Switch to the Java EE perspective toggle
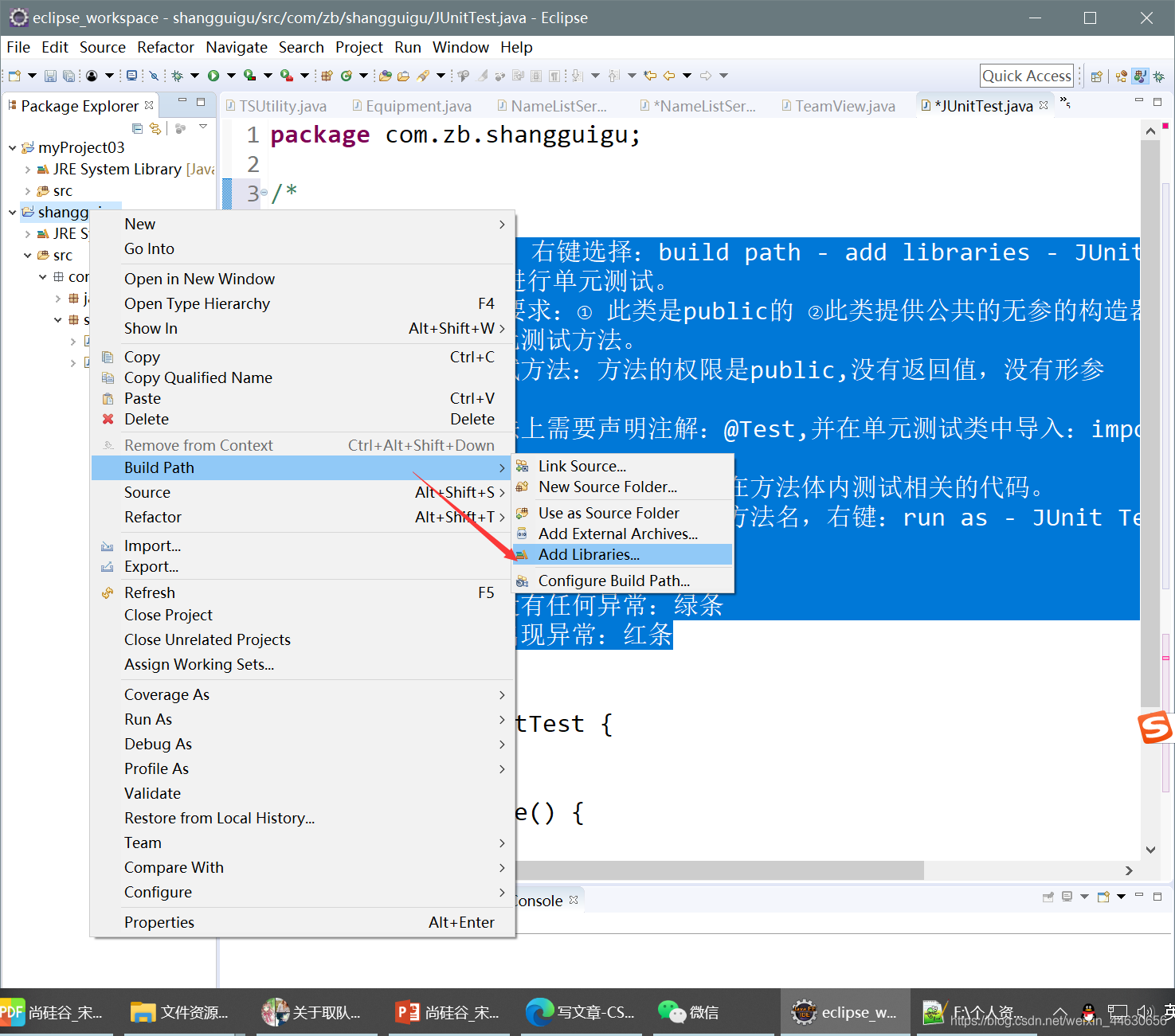 (1122, 76)
